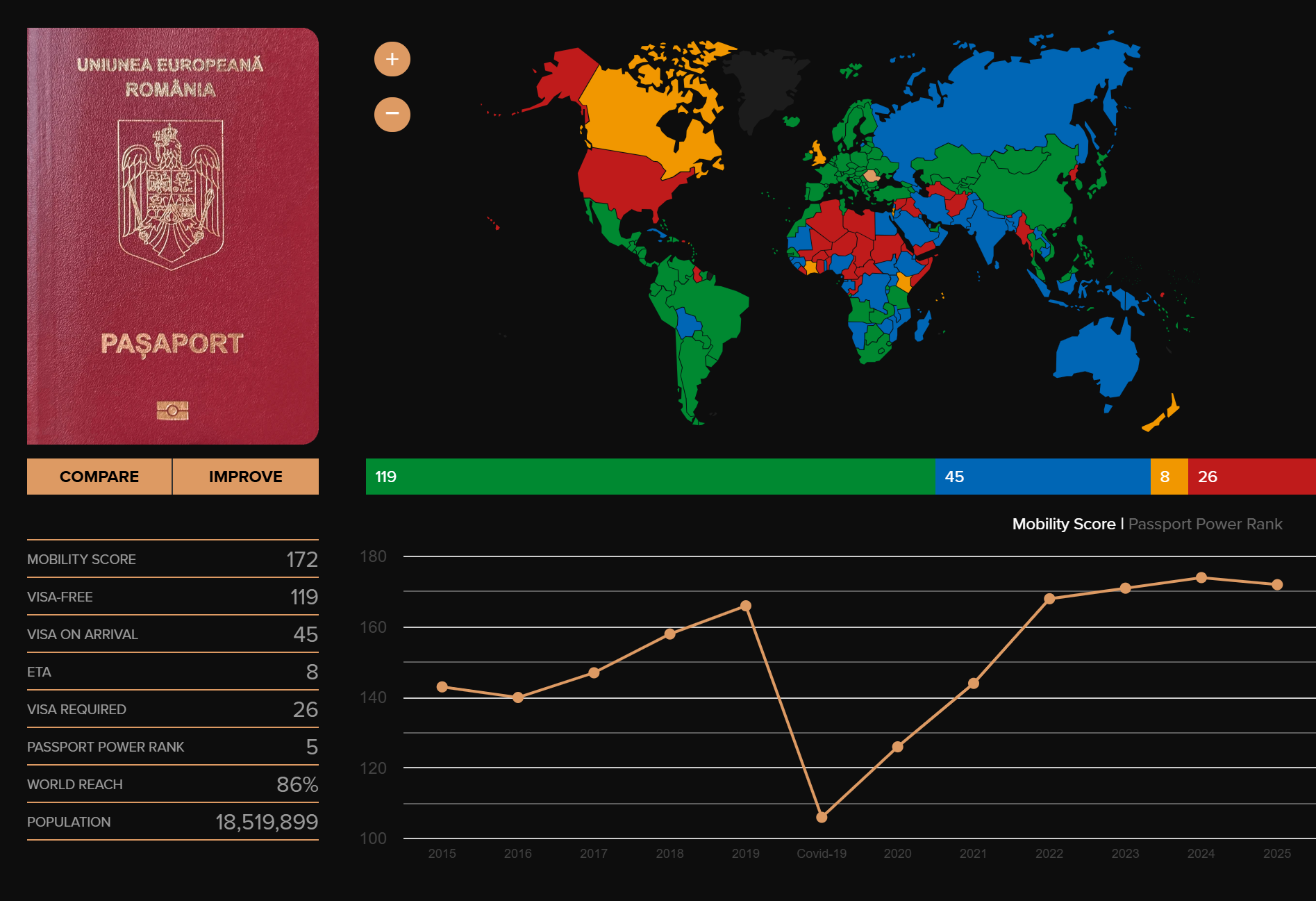Click the ETA row label
The image size is (1316, 901).
pyautogui.click(x=39, y=672)
